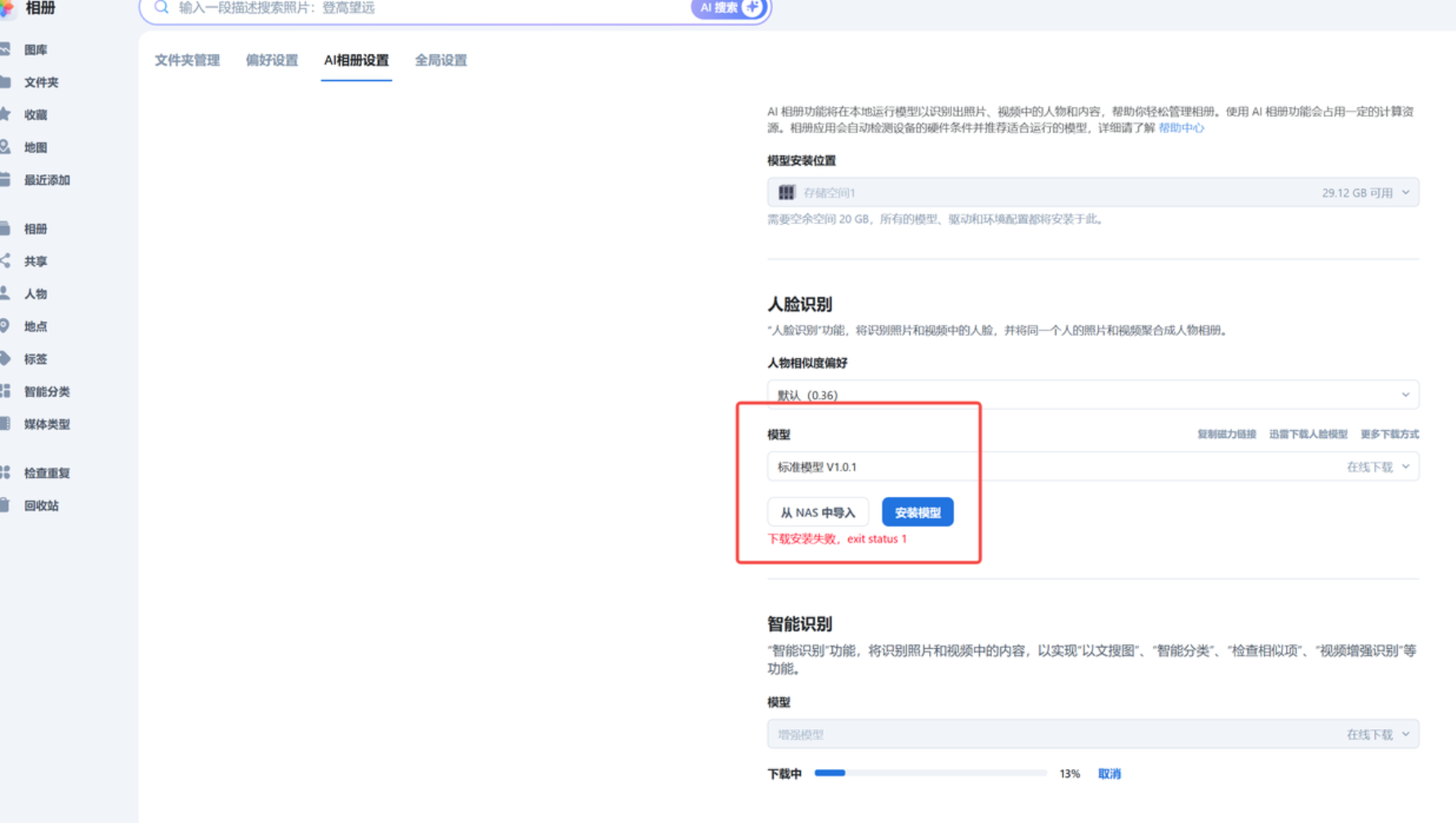Open the 增强模型 model dropdown
The image size is (1456, 823).
[1092, 734]
